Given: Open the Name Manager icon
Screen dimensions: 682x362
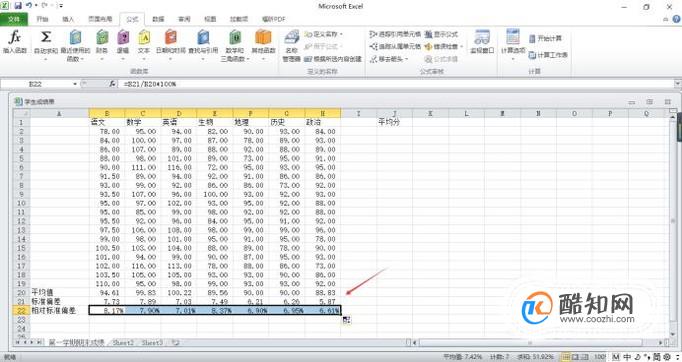Looking at the screenshot, I should coord(291,45).
